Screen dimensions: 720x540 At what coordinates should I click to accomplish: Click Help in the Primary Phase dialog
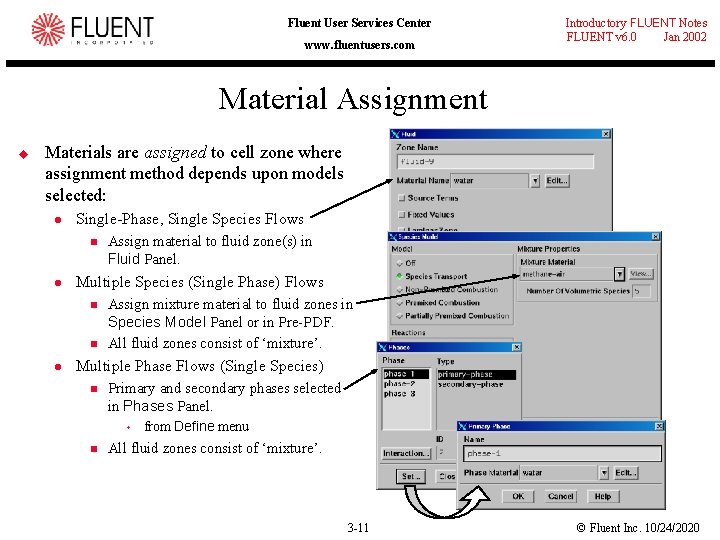coord(603,496)
